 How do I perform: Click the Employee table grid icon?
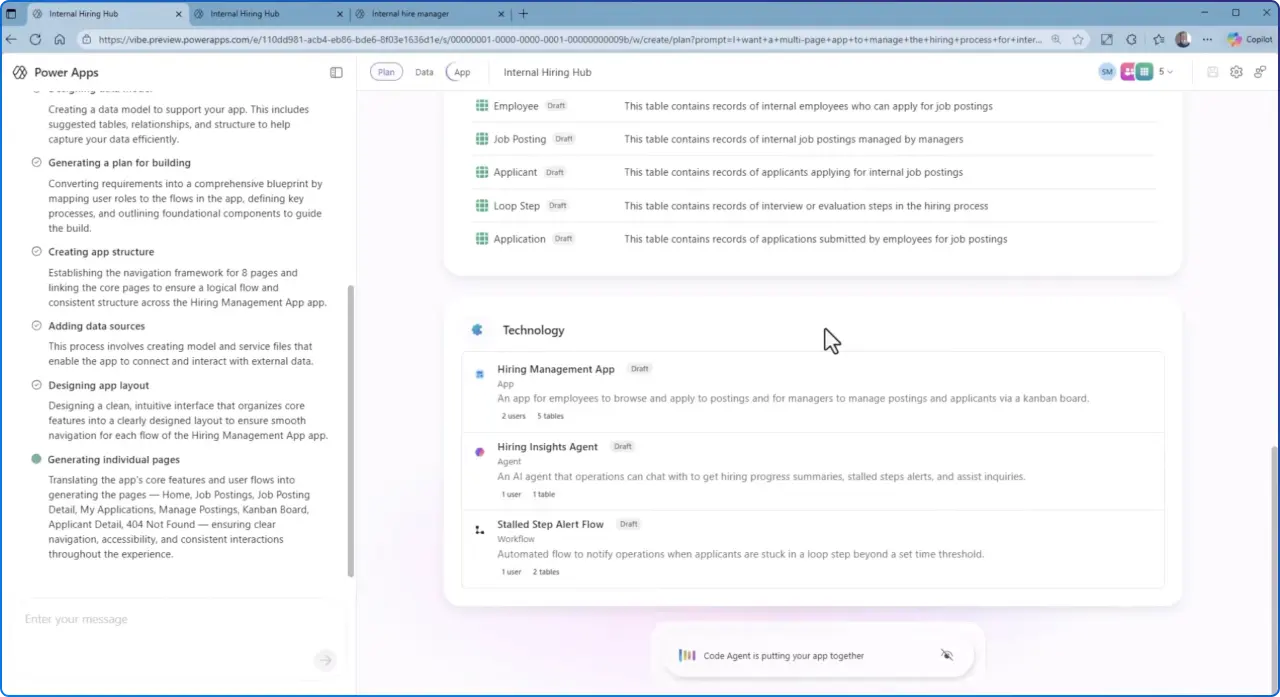(x=481, y=105)
